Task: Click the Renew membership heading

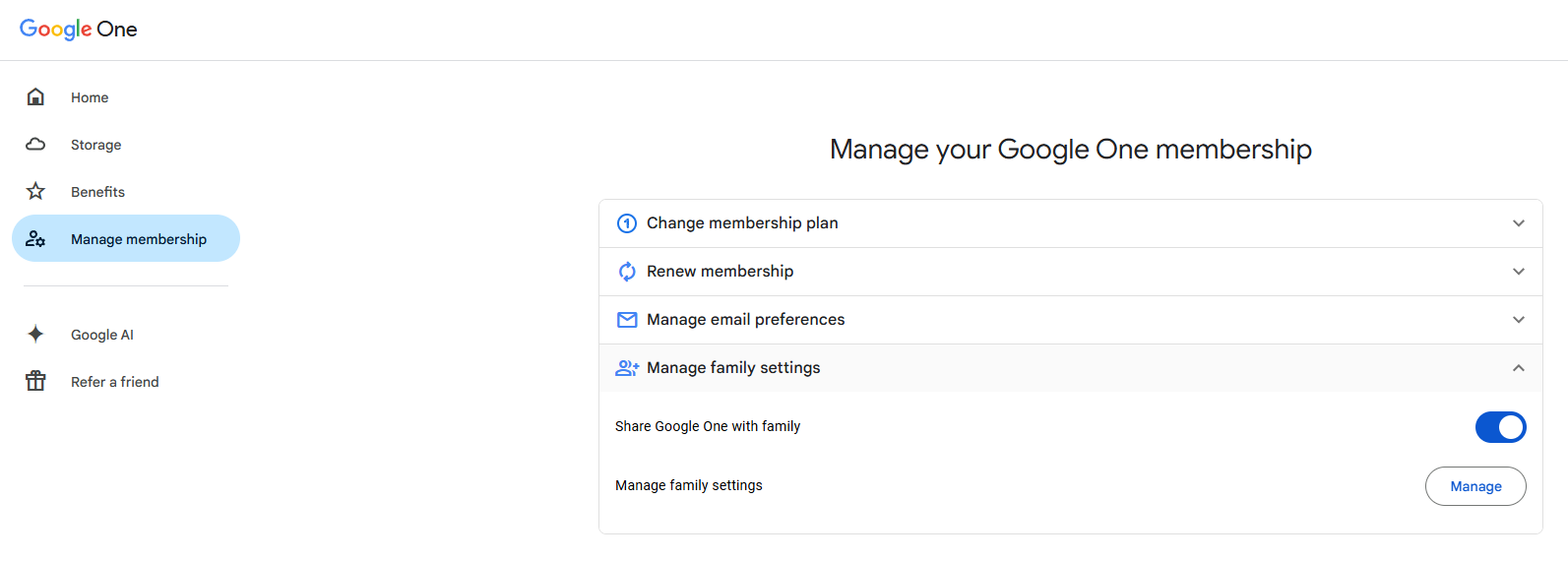Action: pyautogui.click(x=720, y=272)
